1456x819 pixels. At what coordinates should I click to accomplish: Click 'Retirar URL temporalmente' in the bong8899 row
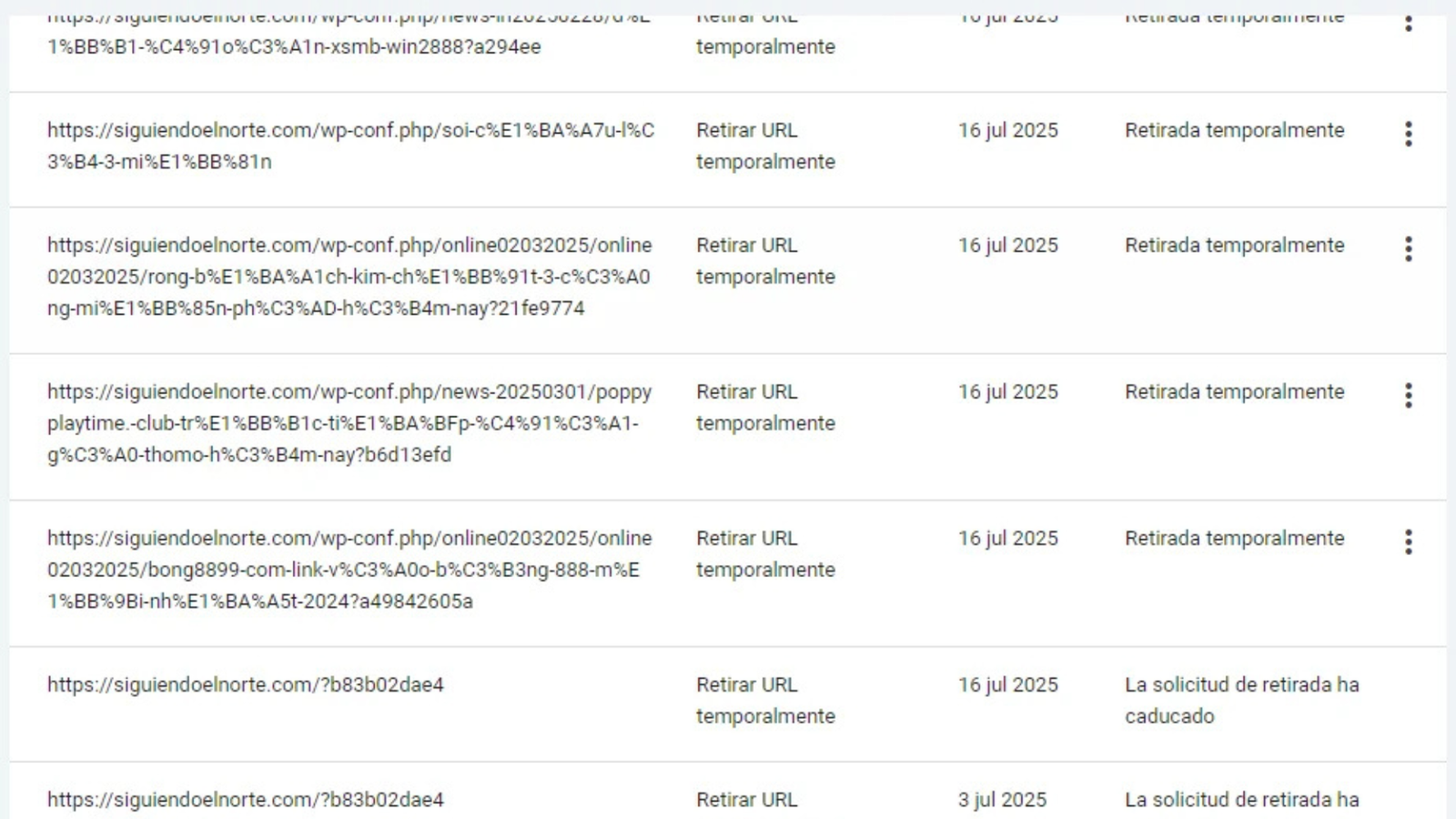click(x=765, y=553)
